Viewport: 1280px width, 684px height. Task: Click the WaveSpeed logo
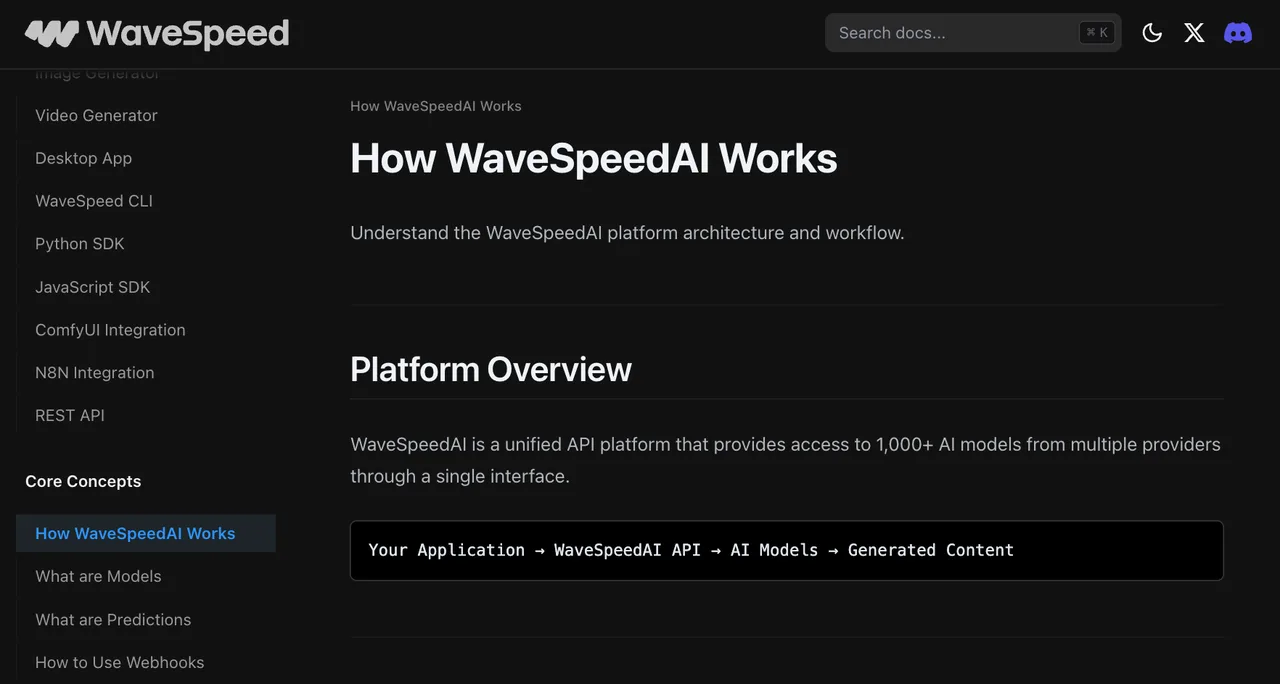coord(157,33)
